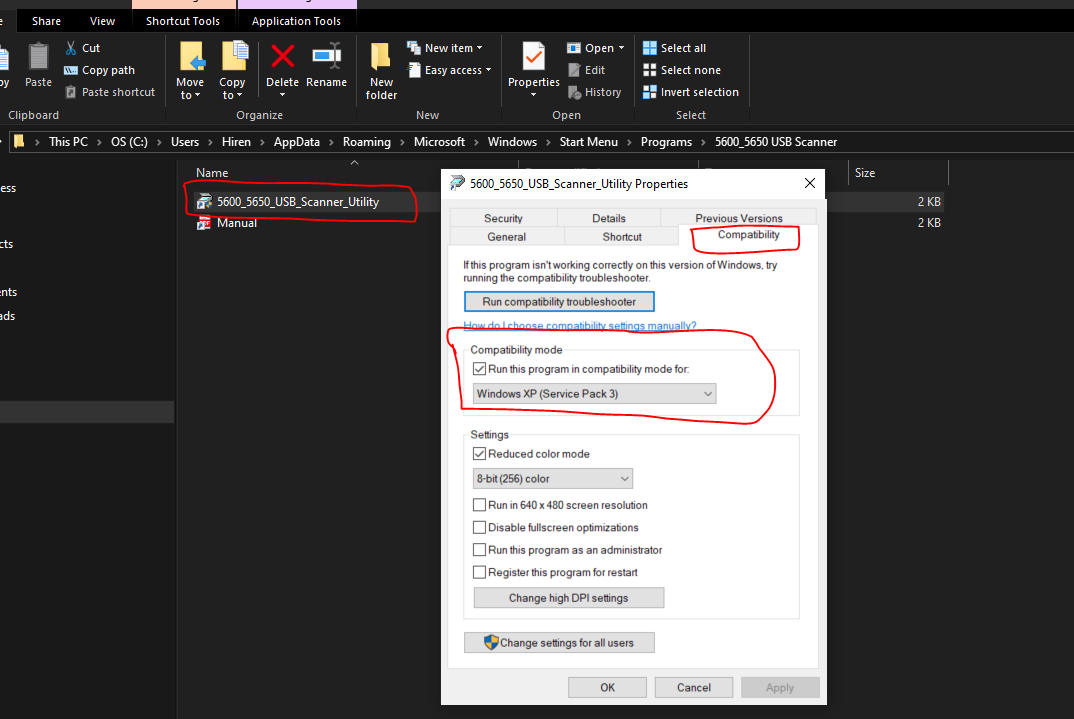Click Select none in ribbon
Image resolution: width=1074 pixels, height=719 pixels.
pyautogui.click(x=682, y=70)
